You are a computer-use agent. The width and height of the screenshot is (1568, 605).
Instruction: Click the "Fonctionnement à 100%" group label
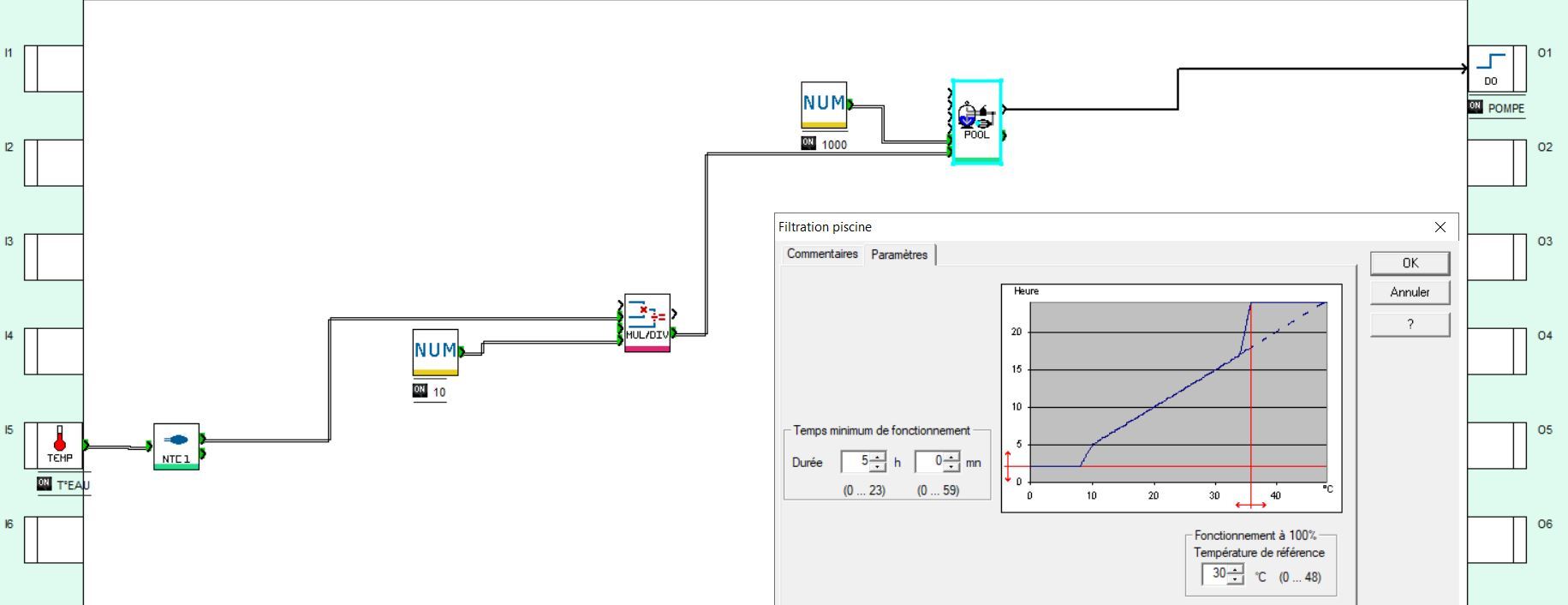pos(1255,535)
